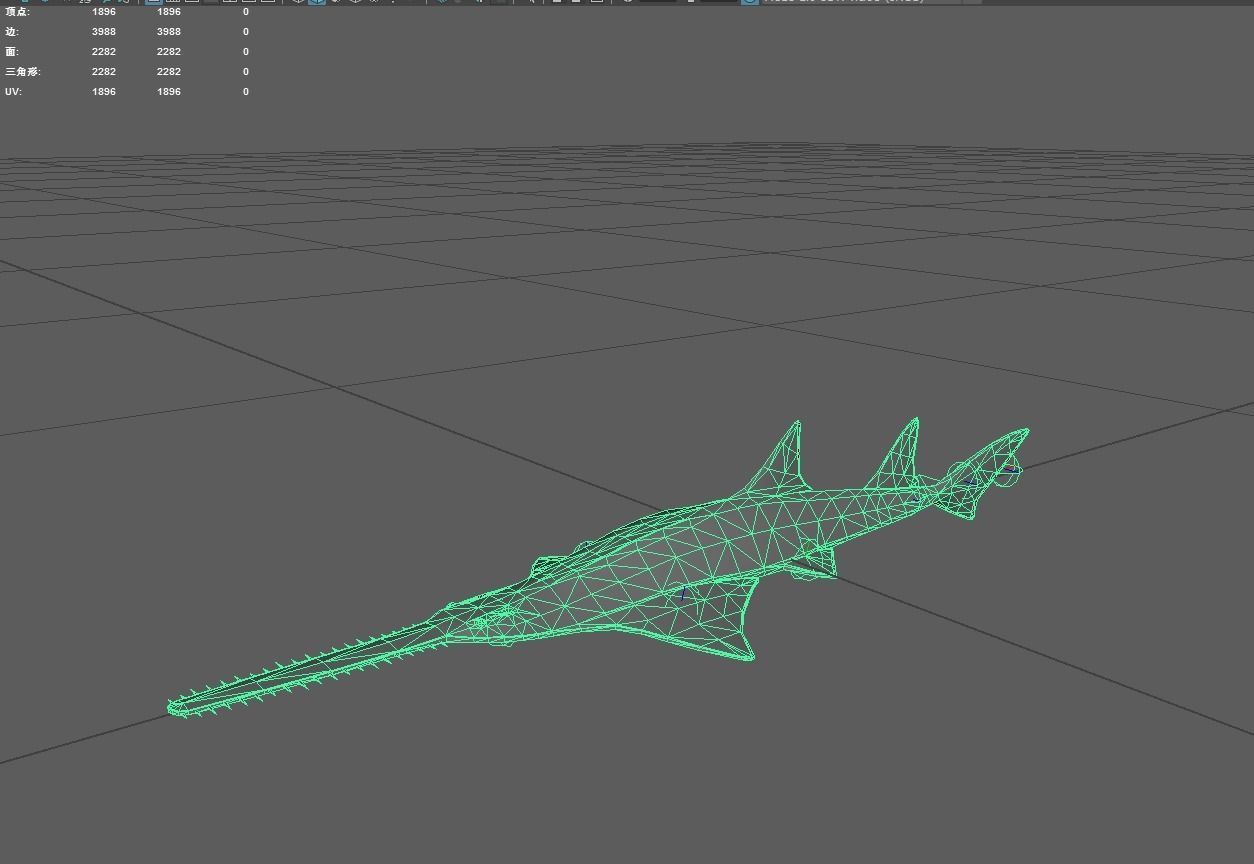Click the 面 label in the poly count HUD
This screenshot has height=864, width=1254.
tap(12, 52)
